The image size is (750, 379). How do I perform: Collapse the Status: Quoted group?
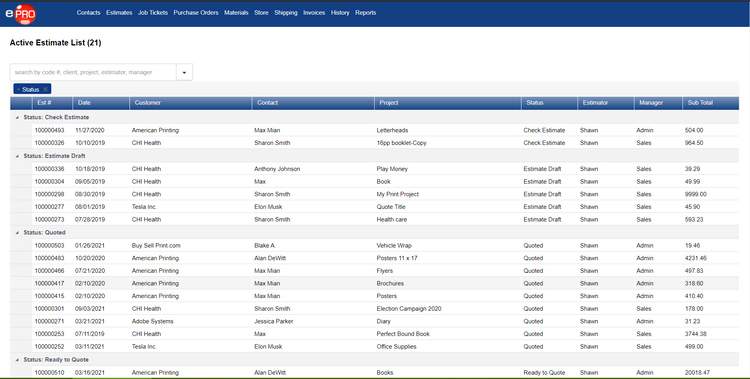(18, 233)
